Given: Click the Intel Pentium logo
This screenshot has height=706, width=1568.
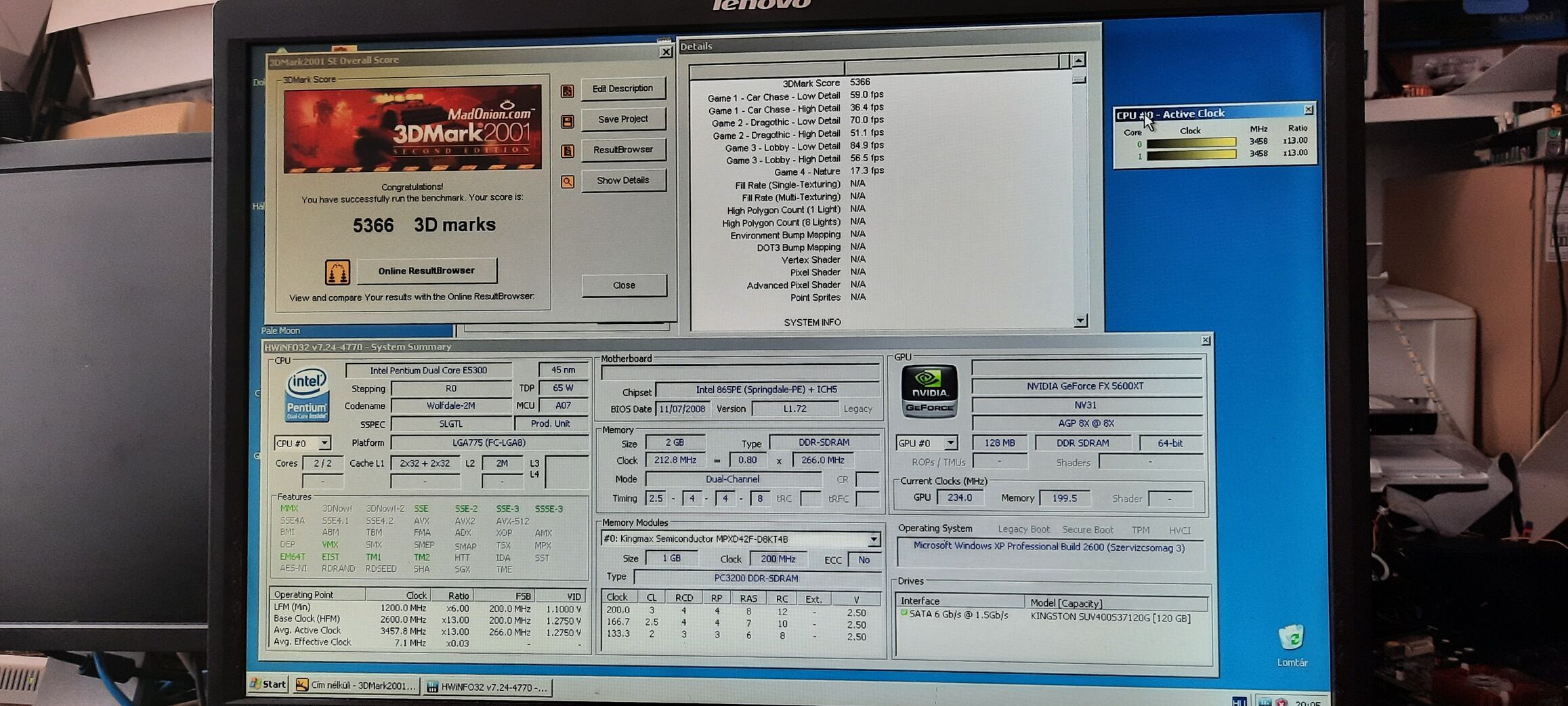Looking at the screenshot, I should (x=307, y=395).
